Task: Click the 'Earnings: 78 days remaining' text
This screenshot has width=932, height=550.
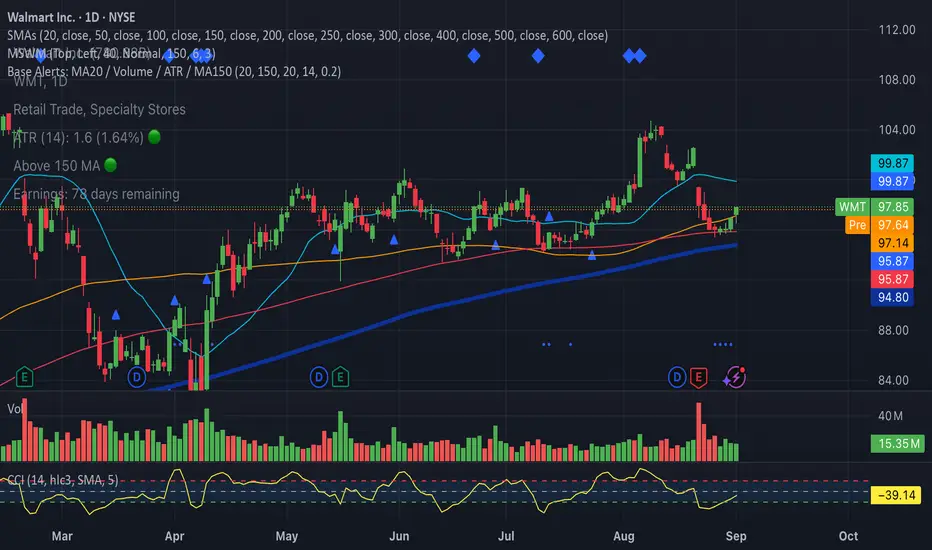Action: coord(96,194)
